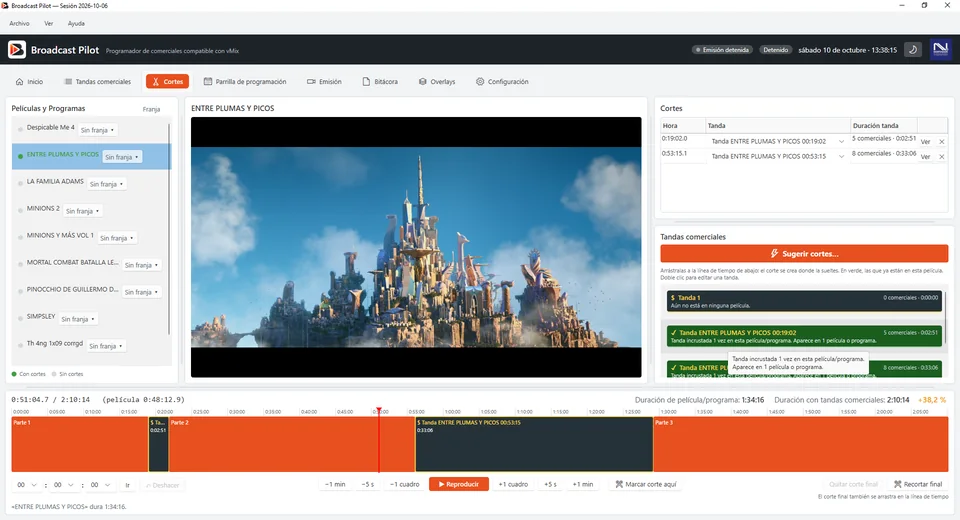
Task: Open franja dropdown for PINOCCHIO
Action: (141, 292)
